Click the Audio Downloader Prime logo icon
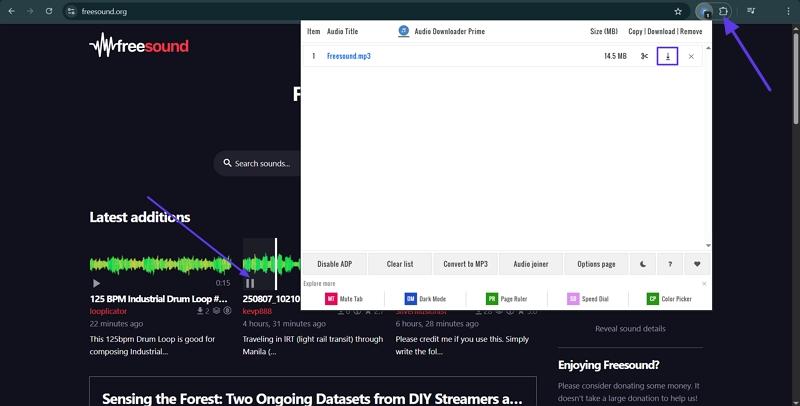Screen dimensions: 800x406 [404, 31]
